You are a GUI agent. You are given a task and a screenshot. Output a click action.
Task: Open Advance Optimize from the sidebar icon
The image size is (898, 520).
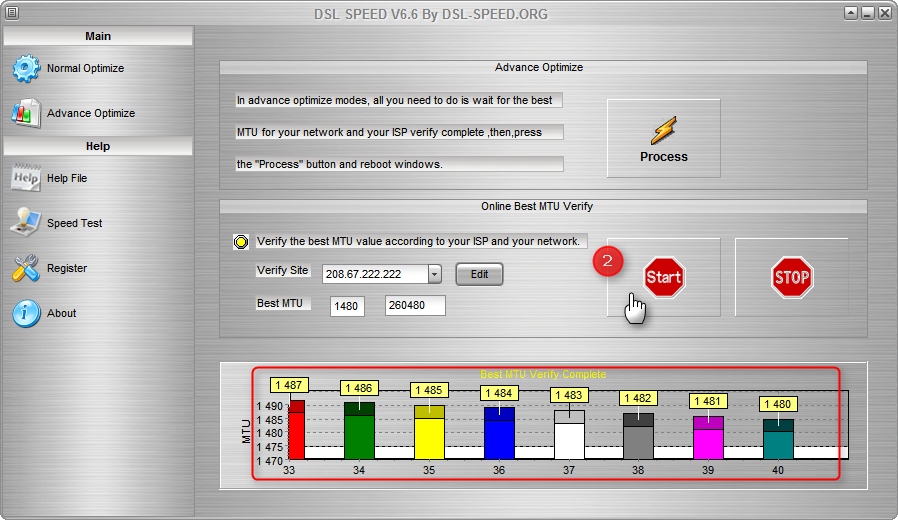click(26, 114)
